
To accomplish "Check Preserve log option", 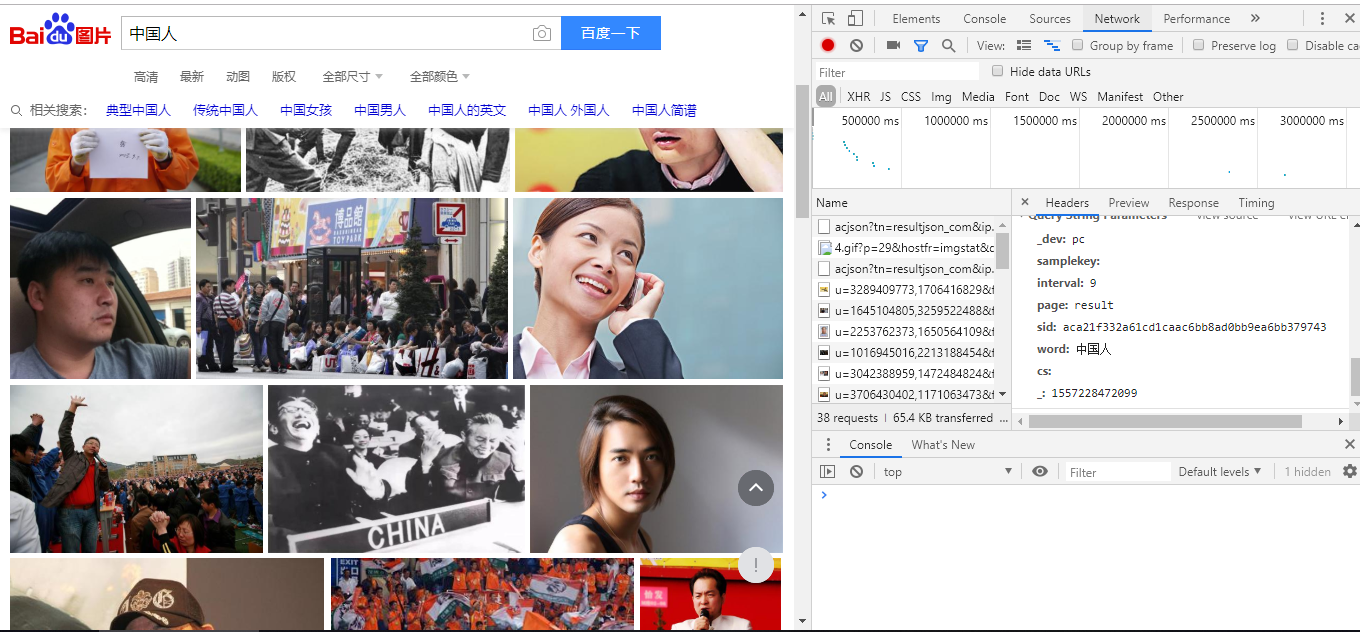I will point(1198,44).
